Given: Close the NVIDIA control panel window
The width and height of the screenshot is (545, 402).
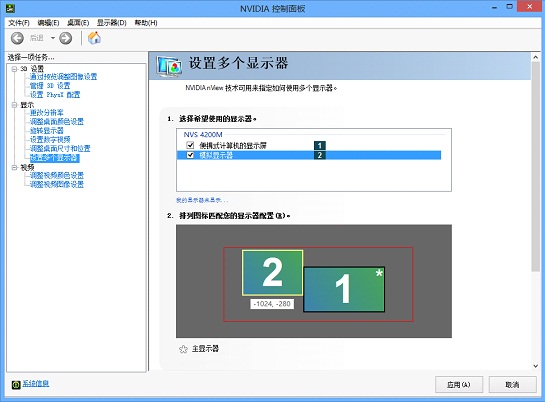Looking at the screenshot, I should [530, 7].
